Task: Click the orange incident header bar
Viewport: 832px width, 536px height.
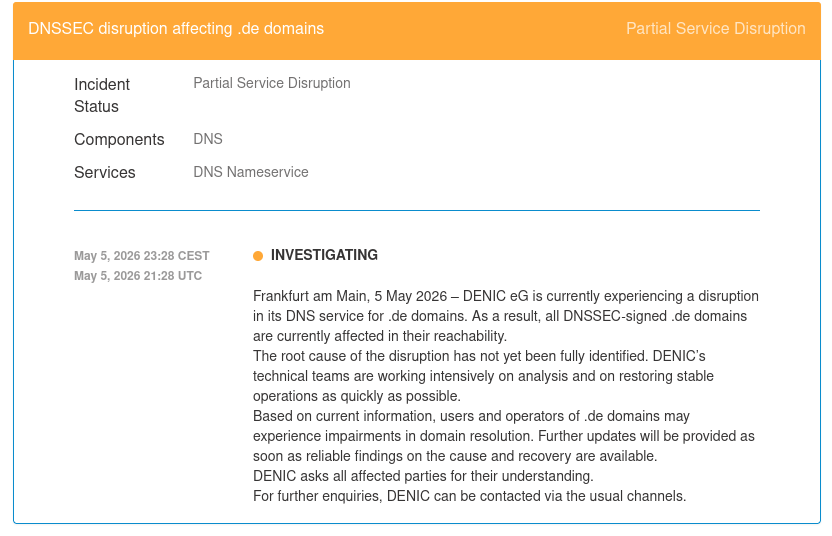Action: [417, 31]
